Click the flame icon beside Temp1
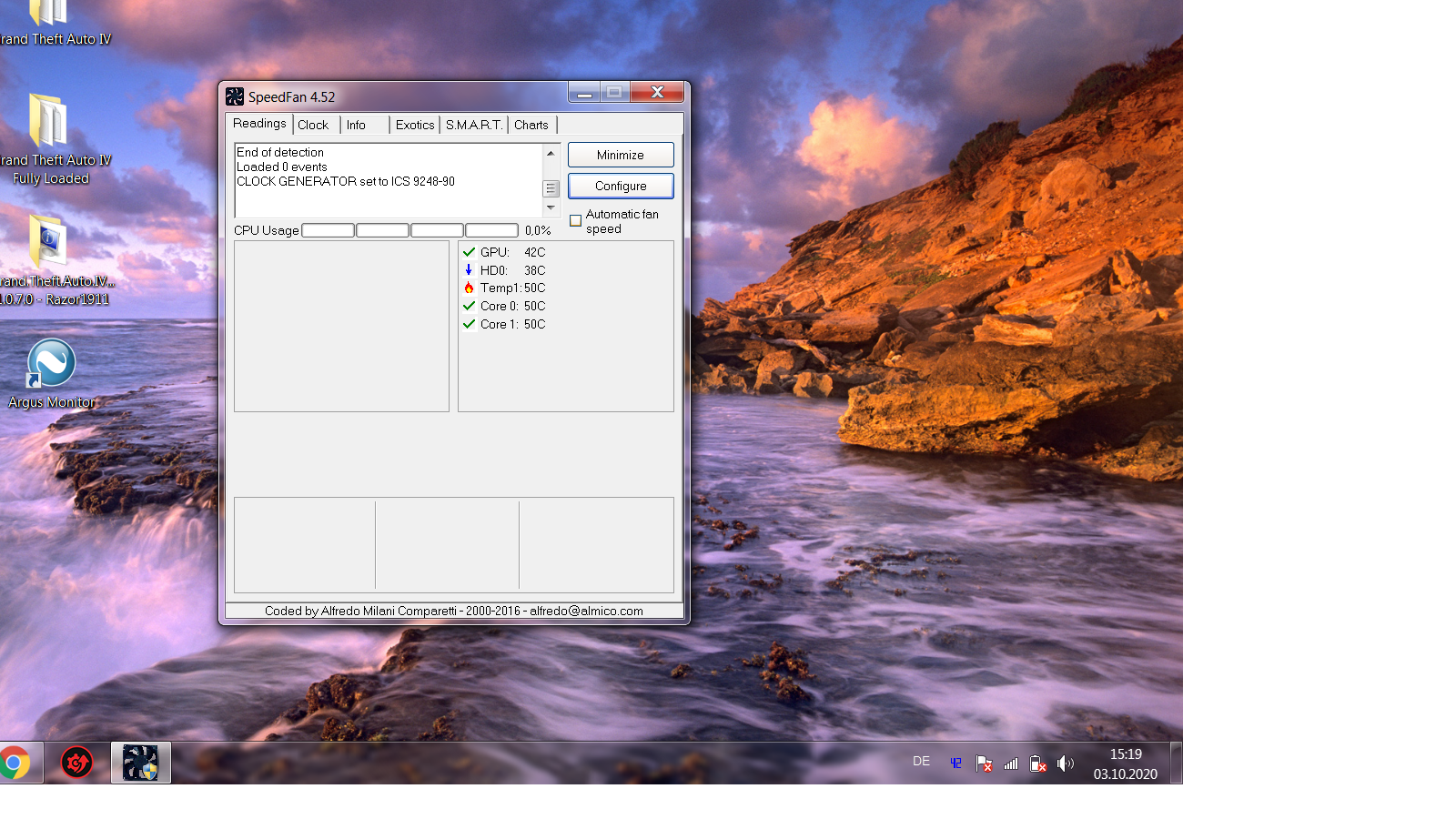This screenshot has height=819, width=1456. (x=469, y=288)
